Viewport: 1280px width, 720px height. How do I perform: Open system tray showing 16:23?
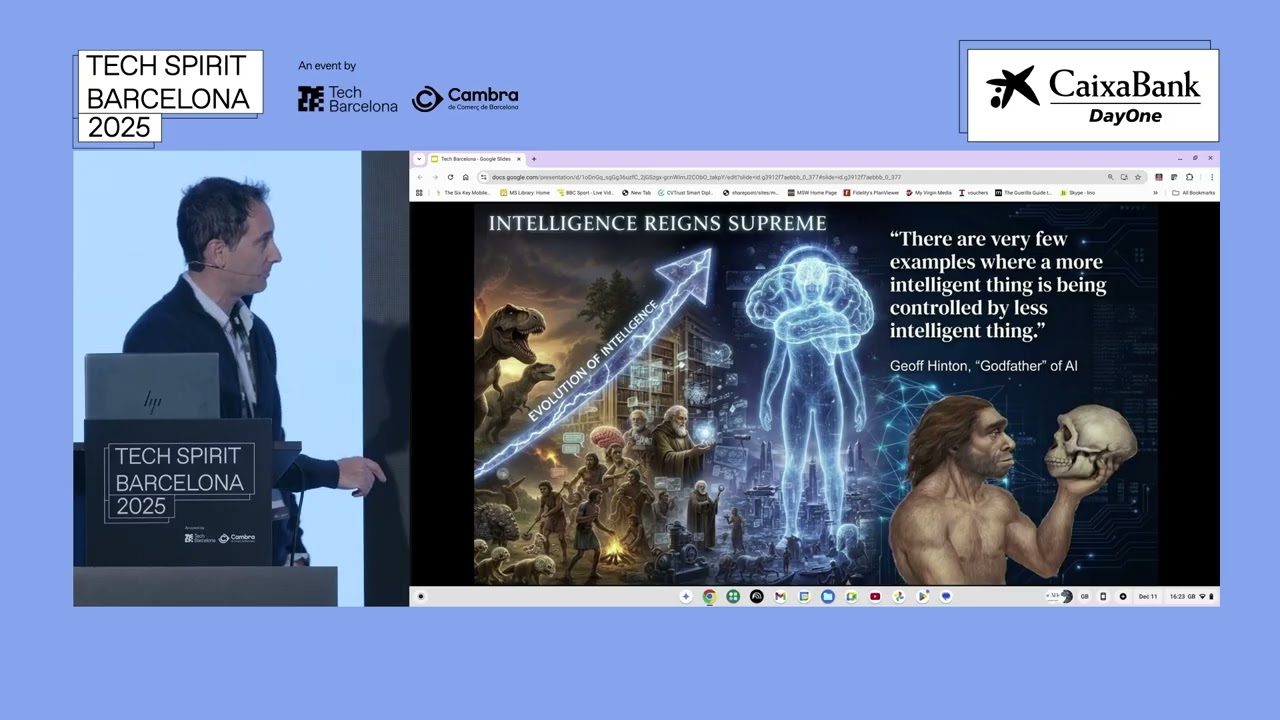pyautogui.click(x=1191, y=596)
